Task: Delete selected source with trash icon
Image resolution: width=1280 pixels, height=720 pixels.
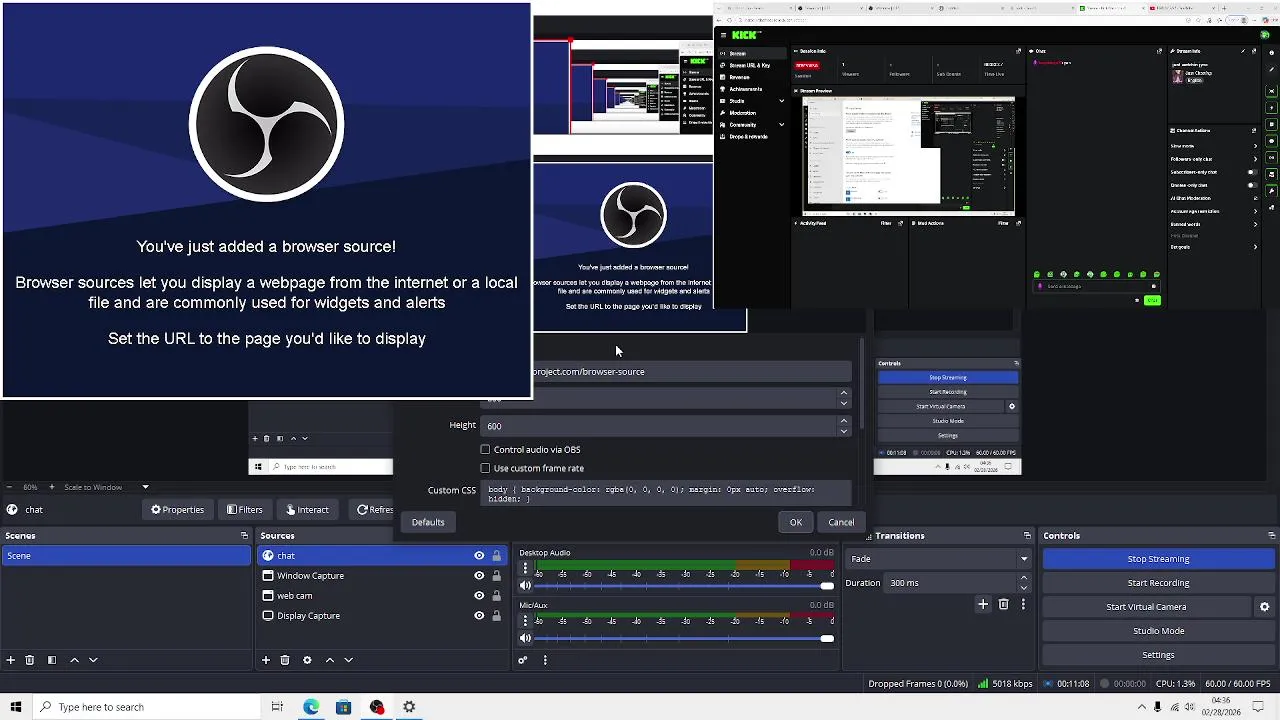Action: click(x=285, y=660)
